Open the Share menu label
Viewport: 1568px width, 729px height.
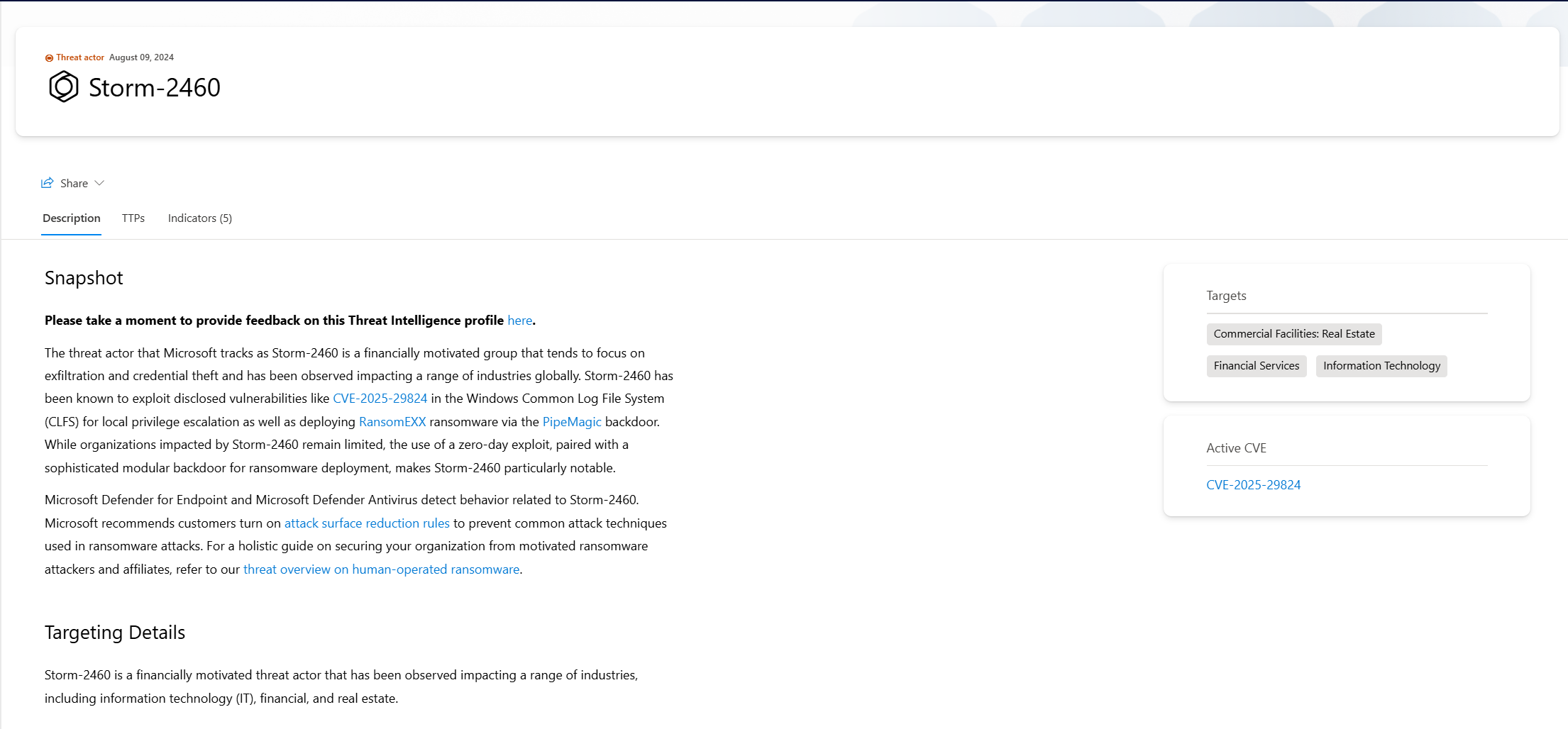74,183
